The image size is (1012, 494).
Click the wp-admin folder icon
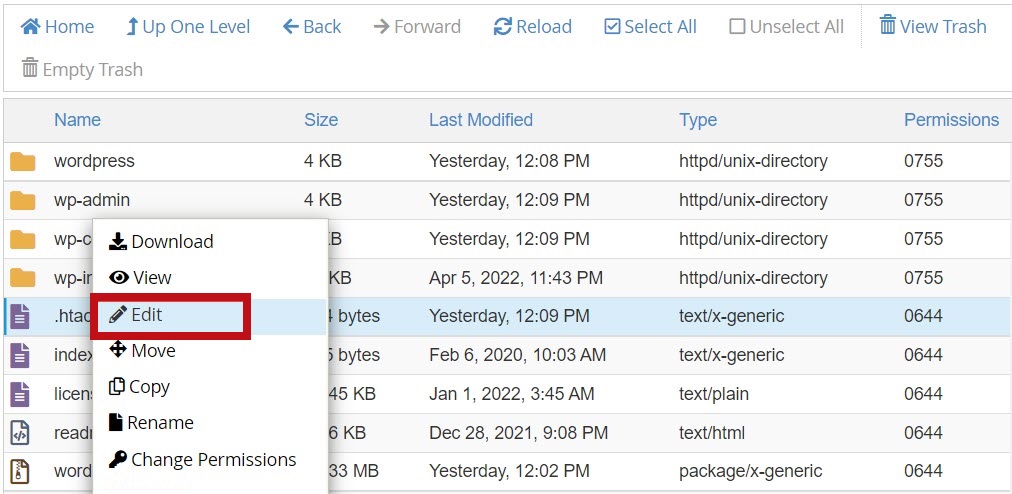pos(22,200)
